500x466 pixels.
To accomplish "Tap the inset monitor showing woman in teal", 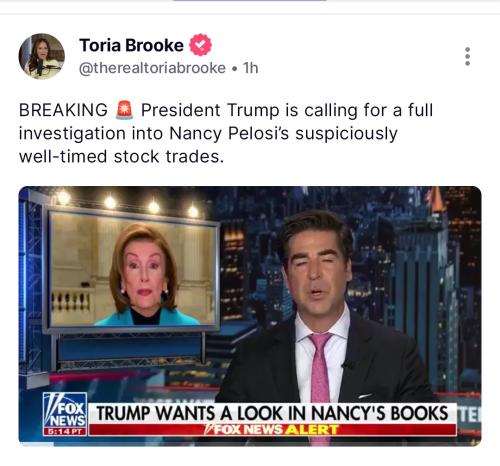I will tap(132, 270).
